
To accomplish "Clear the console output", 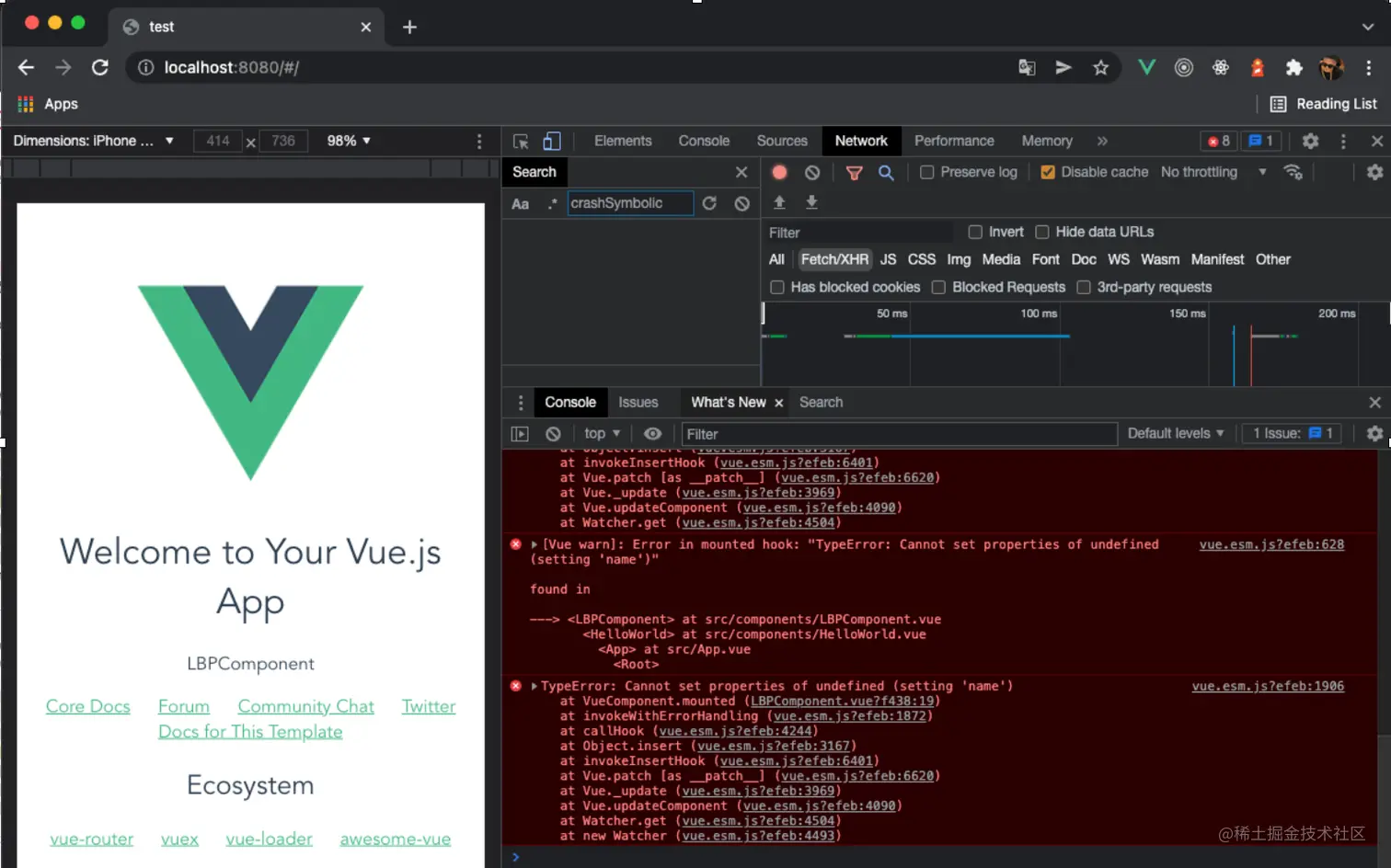I will coord(553,434).
